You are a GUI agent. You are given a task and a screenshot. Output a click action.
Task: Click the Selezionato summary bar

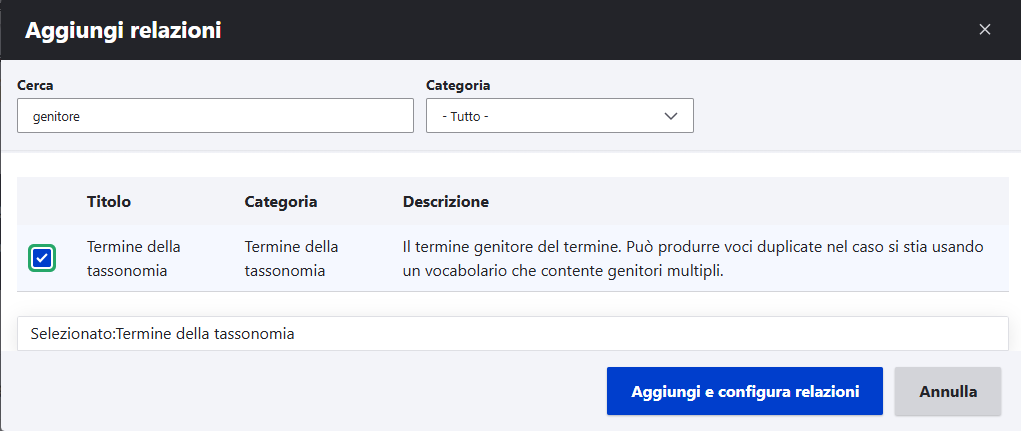click(512, 334)
